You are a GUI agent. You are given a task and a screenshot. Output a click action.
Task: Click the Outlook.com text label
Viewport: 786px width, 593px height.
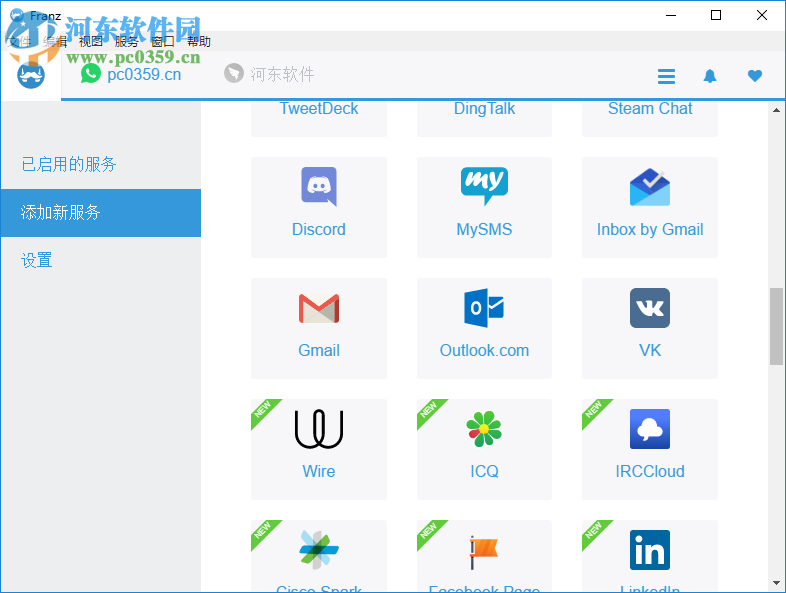(x=484, y=350)
